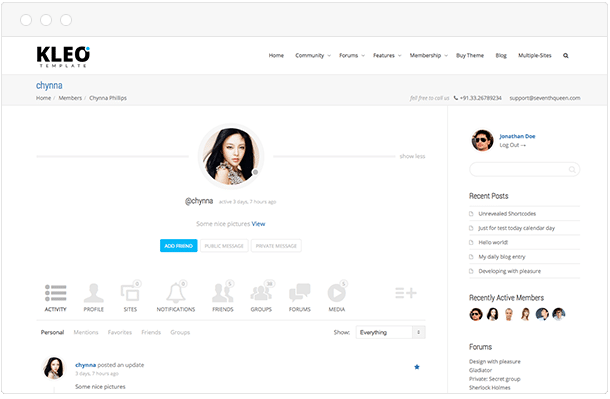Open the Activity list icon
This screenshot has width=610, height=399.
(55, 293)
